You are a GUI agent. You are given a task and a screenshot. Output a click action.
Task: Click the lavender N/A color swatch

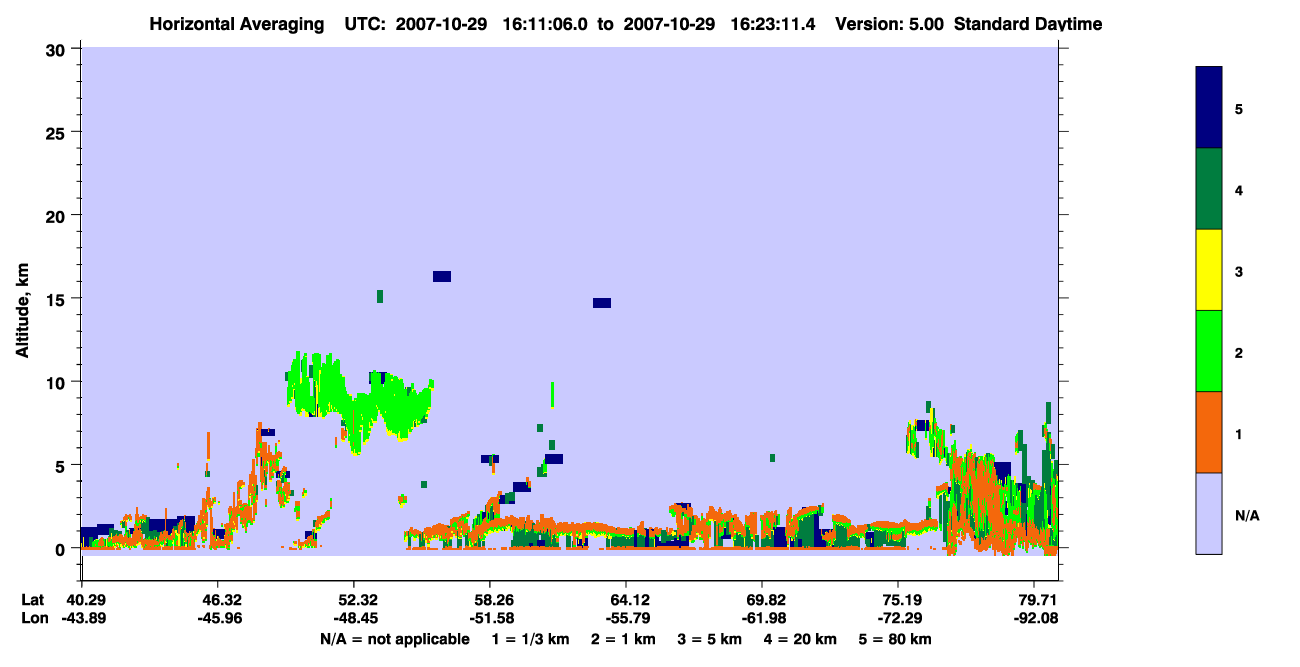tap(1209, 513)
